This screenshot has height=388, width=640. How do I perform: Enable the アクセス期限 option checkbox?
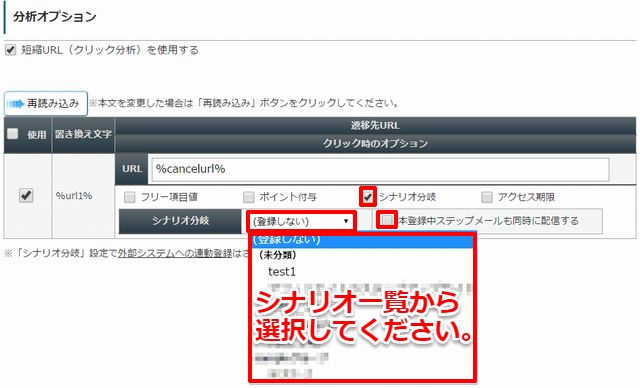click(x=487, y=197)
